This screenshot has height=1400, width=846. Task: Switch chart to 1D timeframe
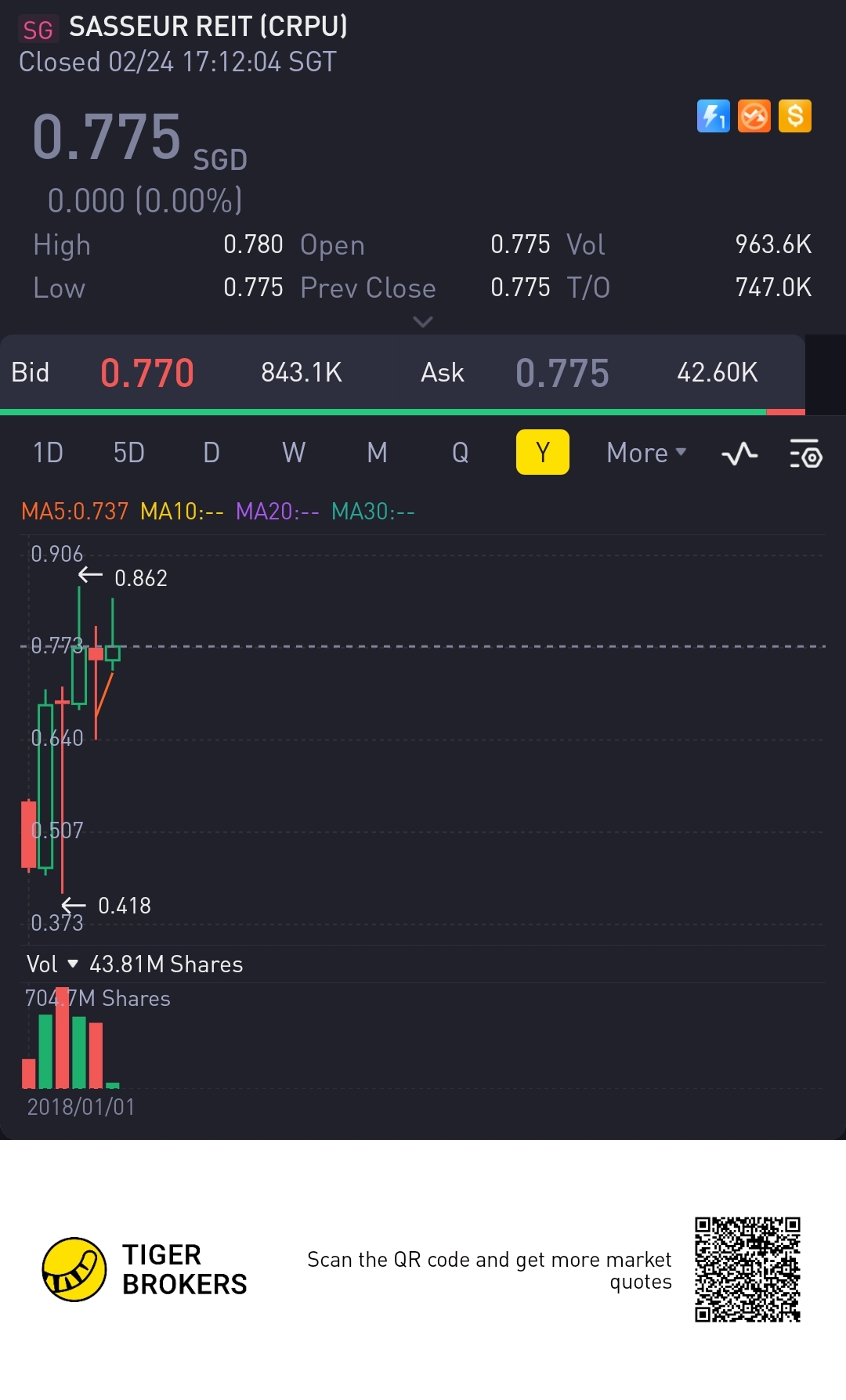pyautogui.click(x=48, y=453)
